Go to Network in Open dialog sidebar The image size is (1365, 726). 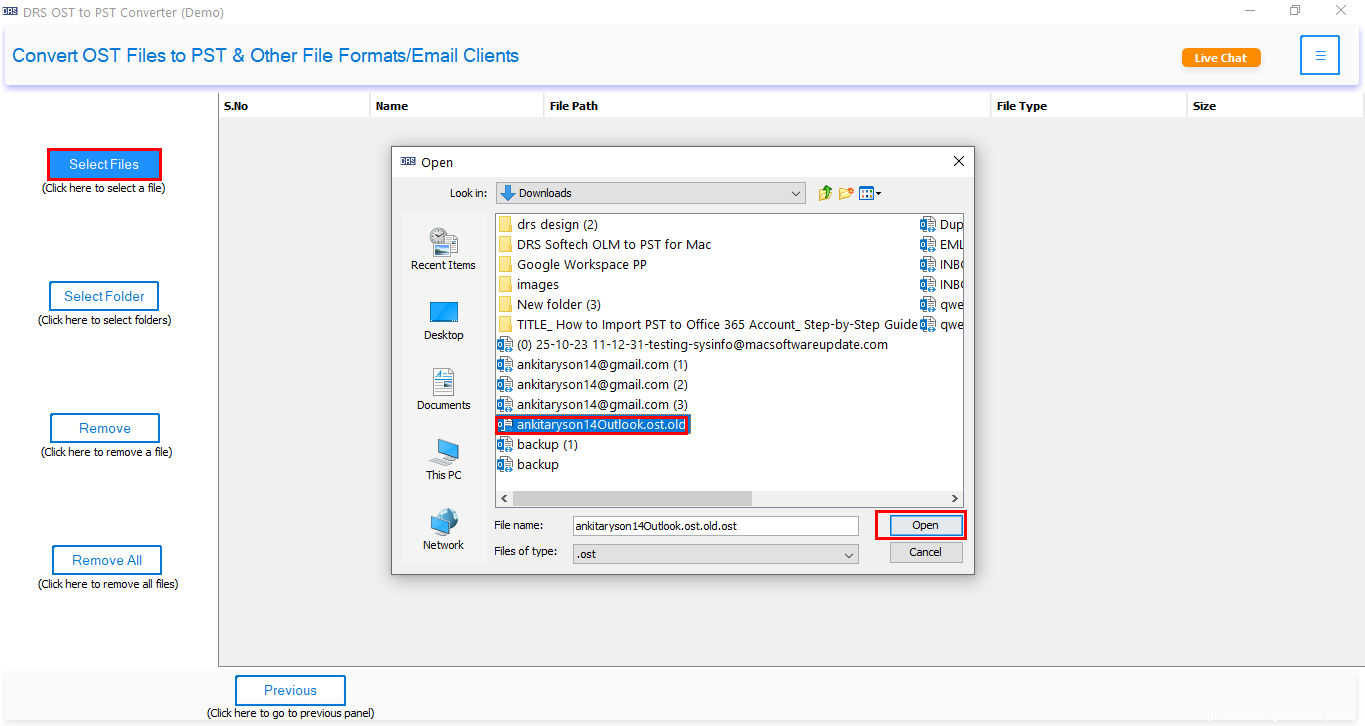[x=443, y=530]
